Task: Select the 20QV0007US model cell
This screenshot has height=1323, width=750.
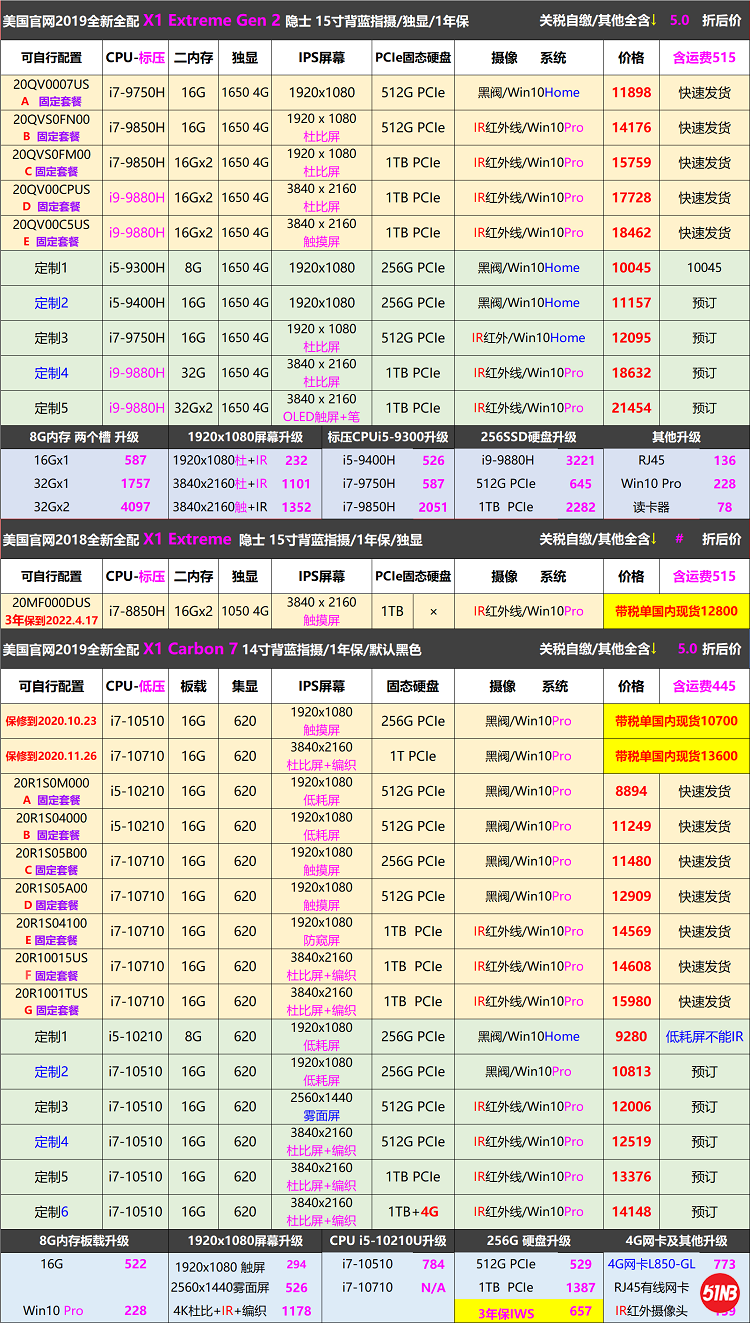Action: click(51, 92)
